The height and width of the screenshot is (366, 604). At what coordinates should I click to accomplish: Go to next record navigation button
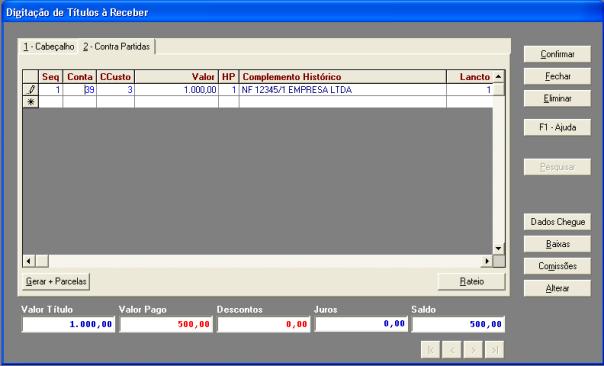coord(473,350)
